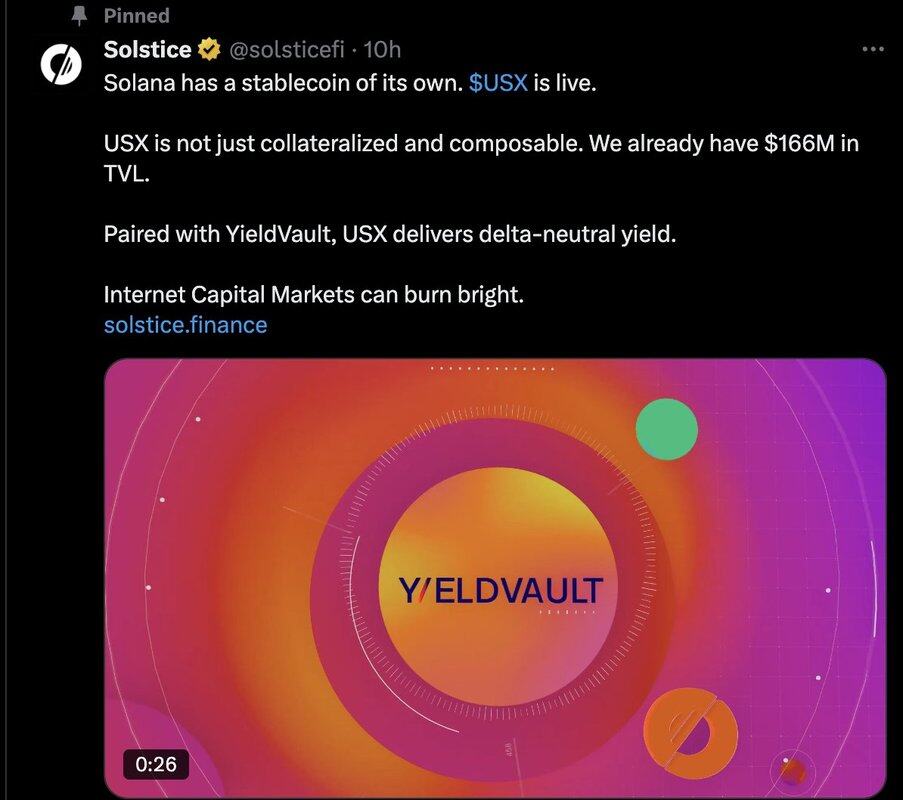Screen dimensions: 903x800
Task: Click the dotted row at video top
Action: [x=492, y=368]
